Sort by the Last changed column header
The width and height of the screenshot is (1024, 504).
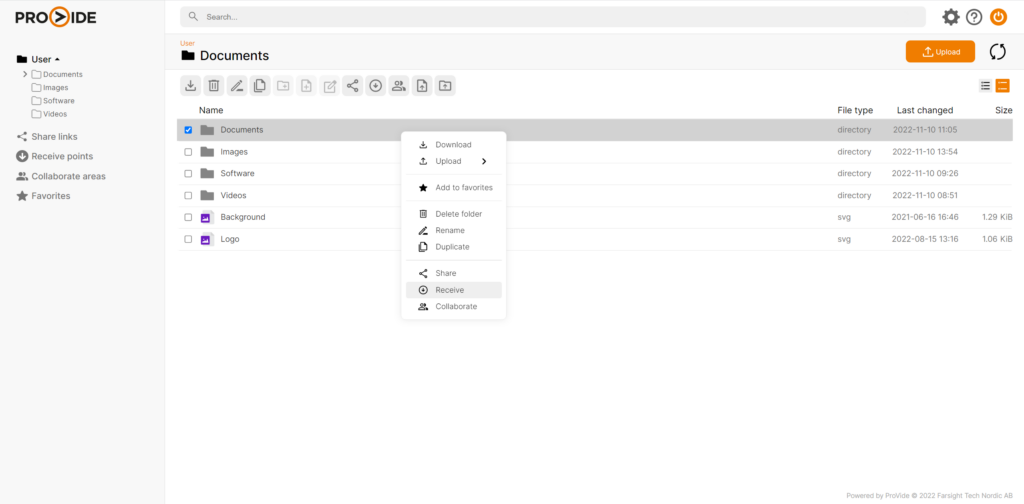[x=925, y=110]
